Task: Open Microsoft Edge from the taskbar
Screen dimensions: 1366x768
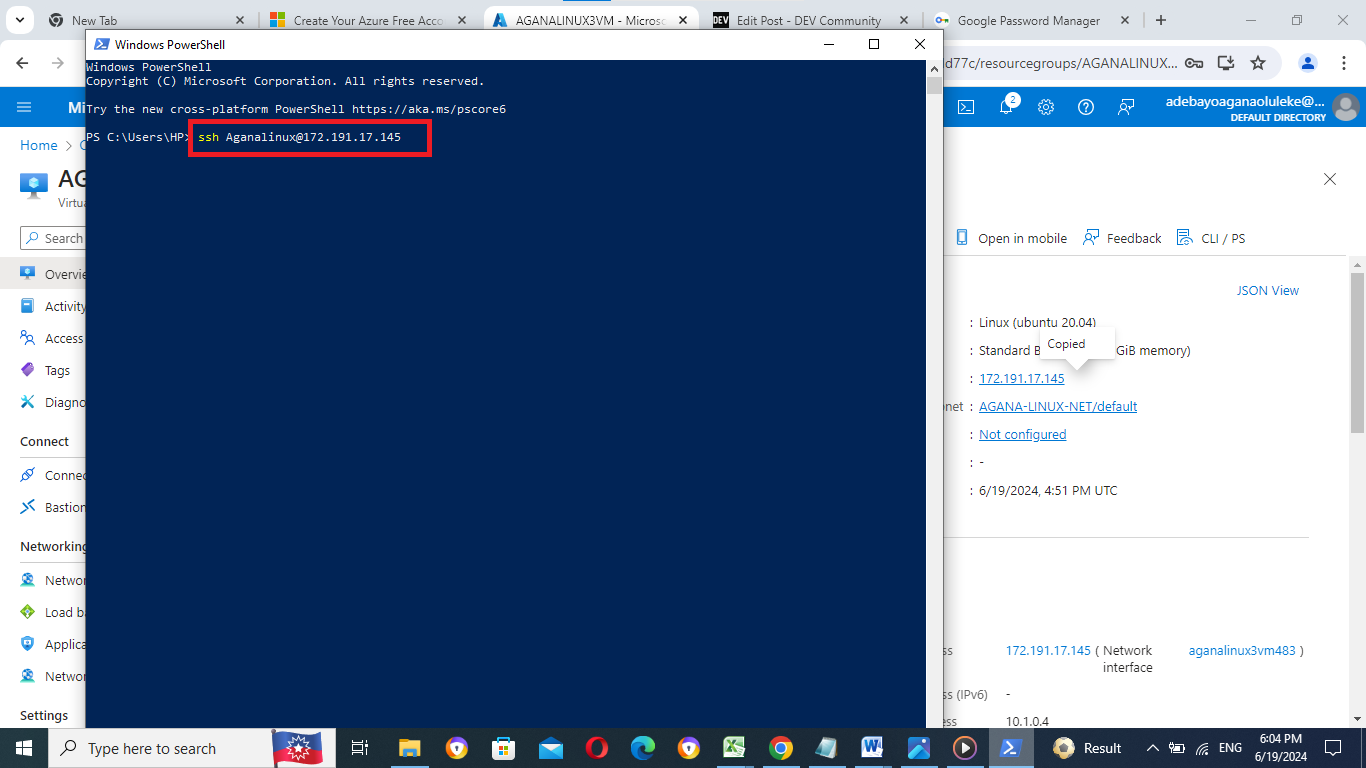Action: click(x=643, y=748)
